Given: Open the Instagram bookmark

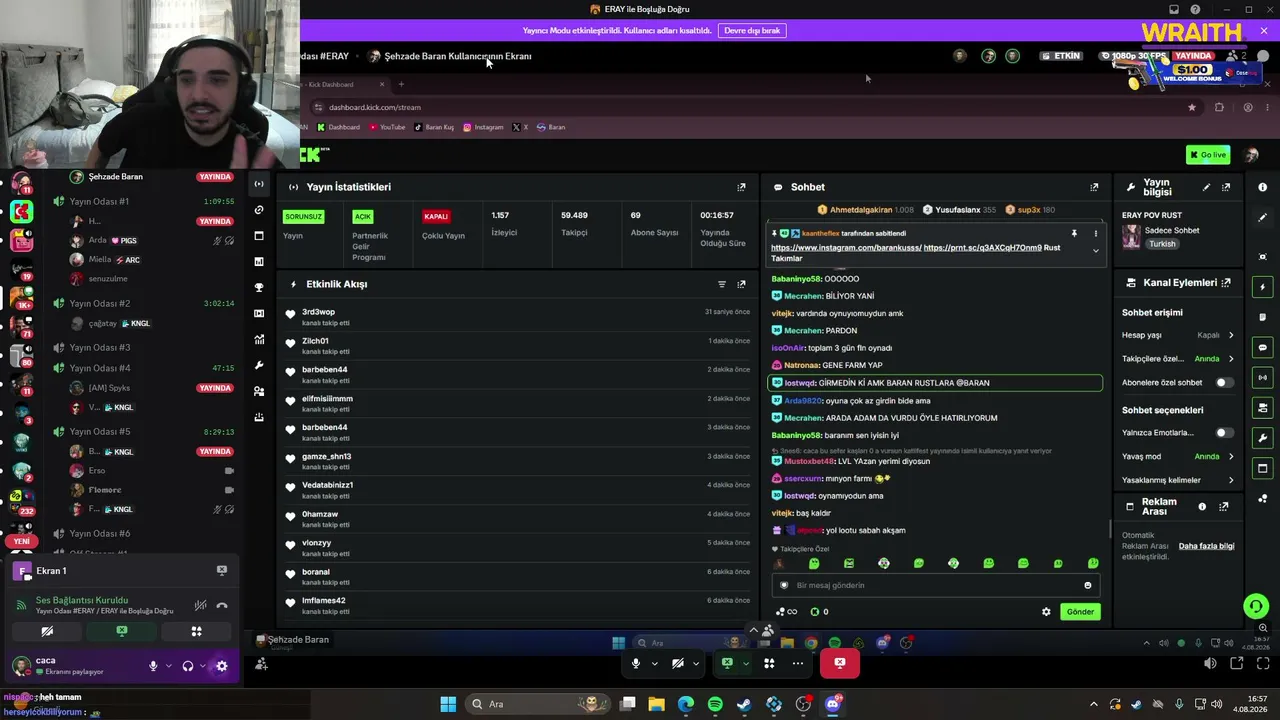Looking at the screenshot, I should tap(483, 127).
